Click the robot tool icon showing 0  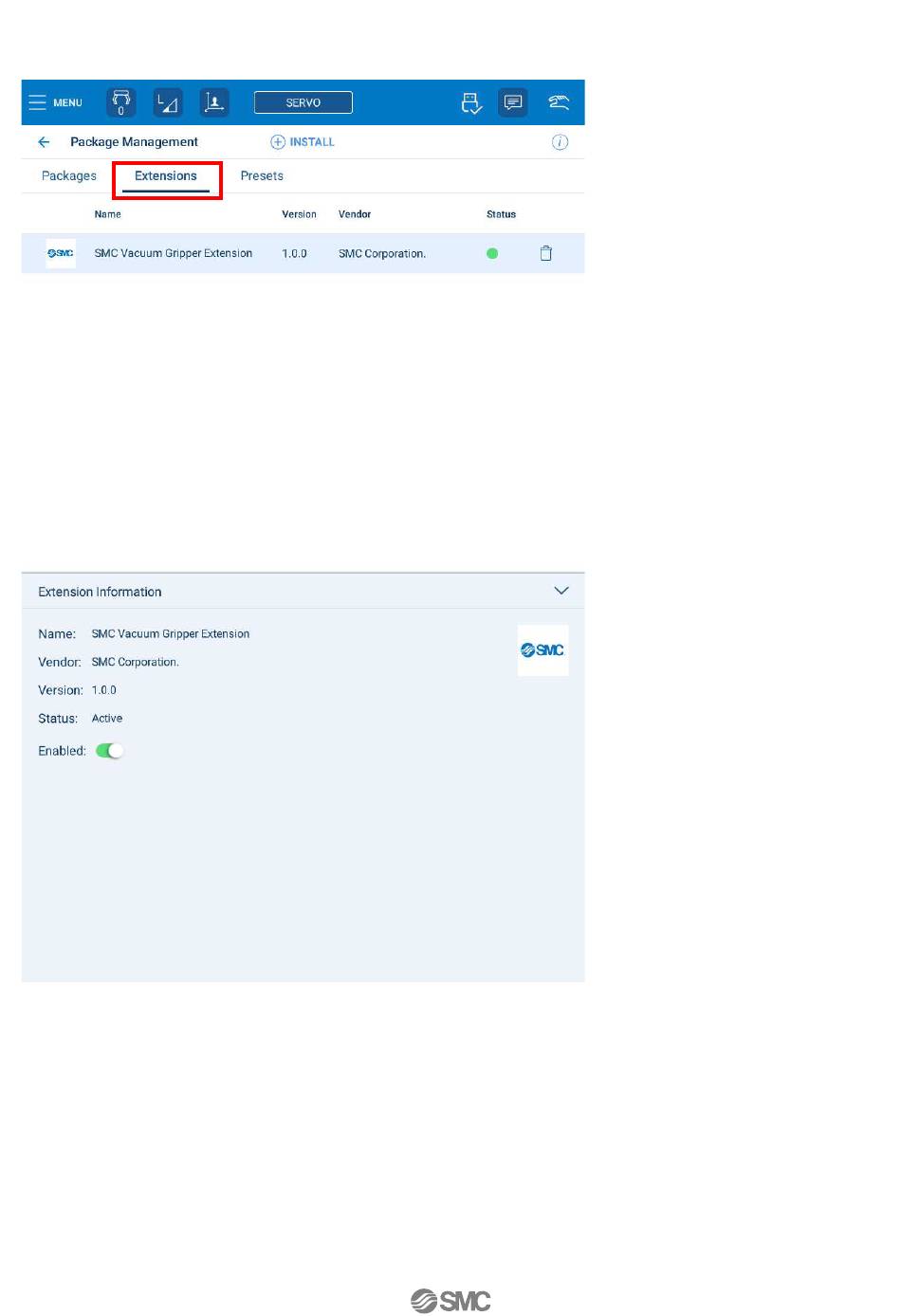tap(120, 102)
